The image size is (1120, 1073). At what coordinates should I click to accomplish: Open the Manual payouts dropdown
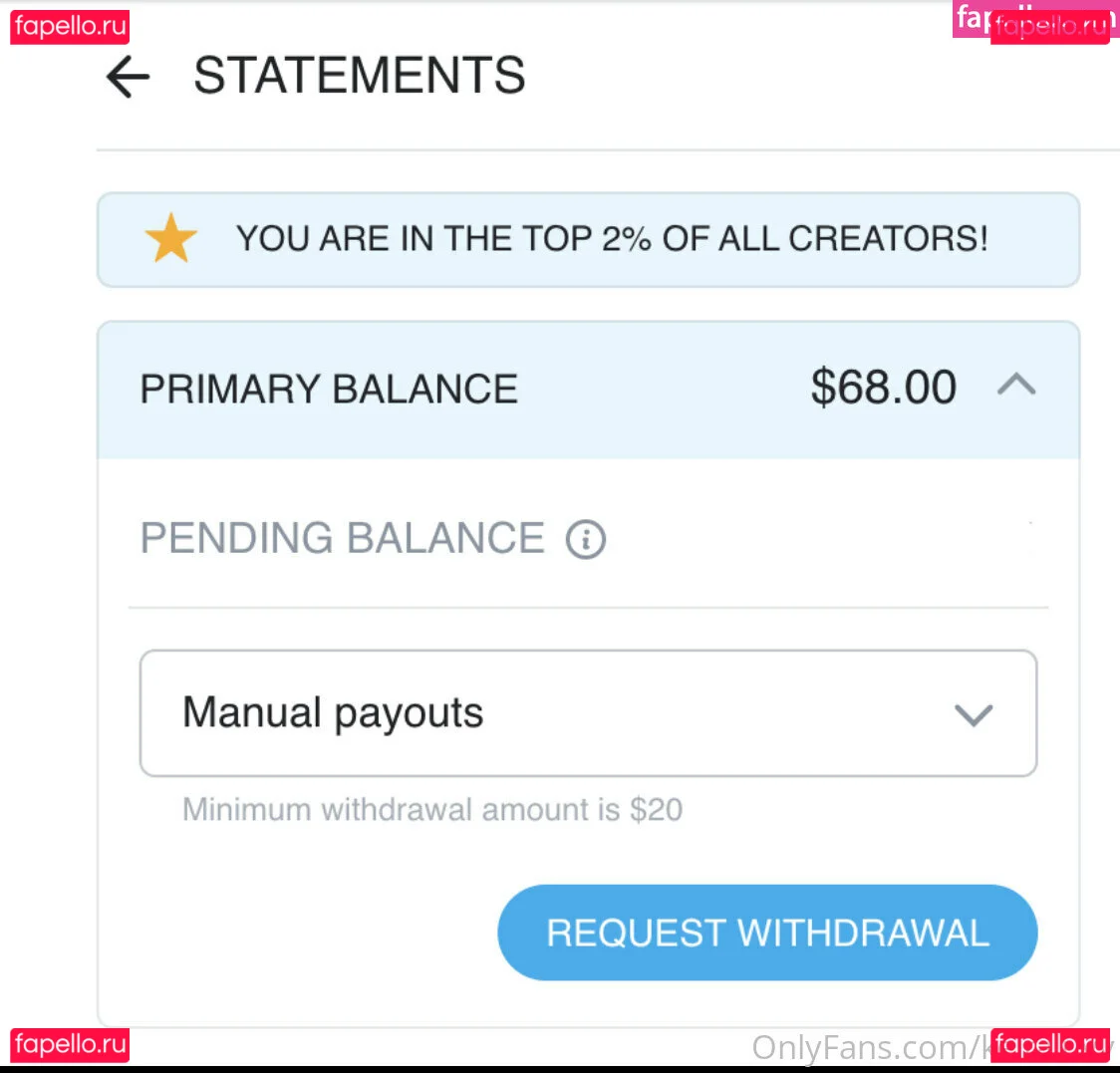pyautogui.click(x=588, y=713)
